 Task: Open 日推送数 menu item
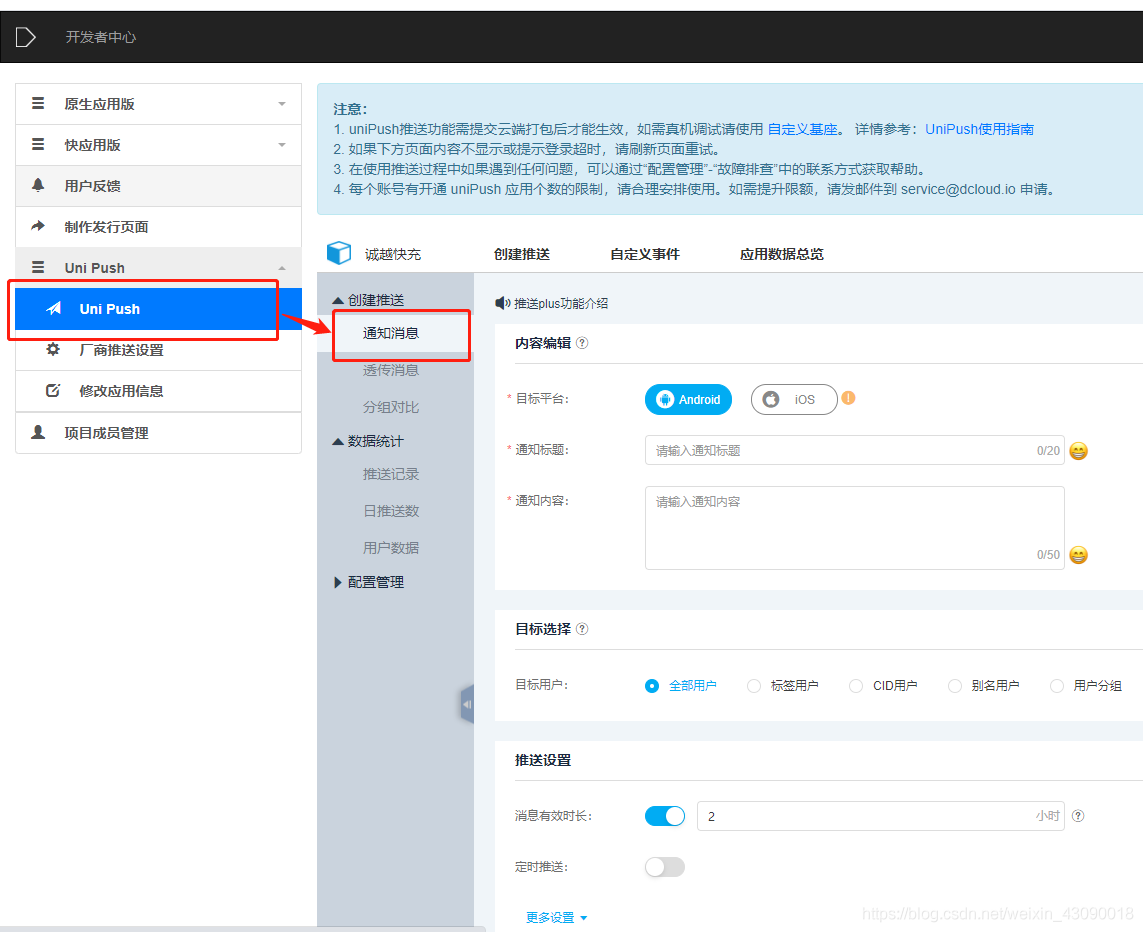point(391,511)
